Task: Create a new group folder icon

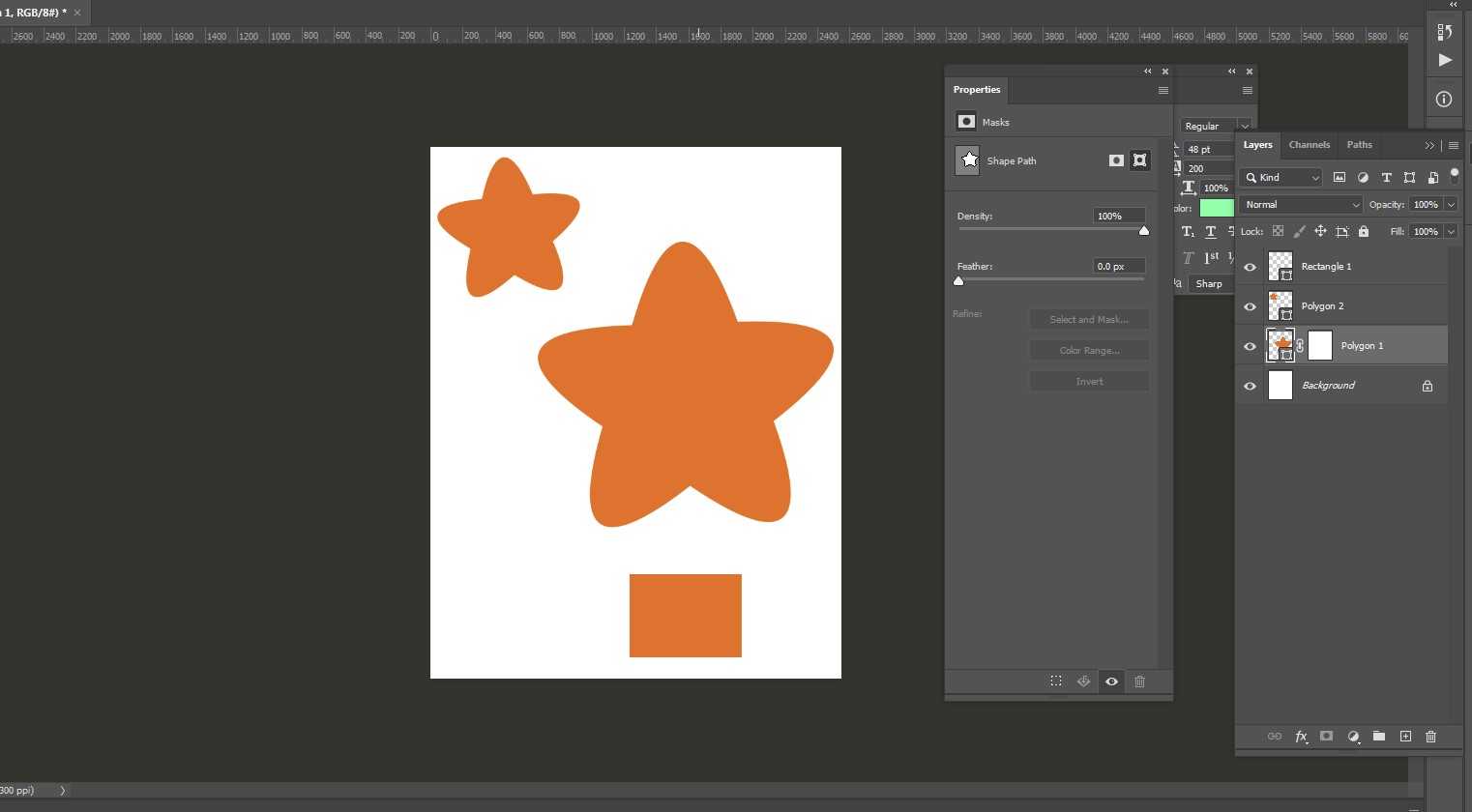Action: coord(1379,737)
